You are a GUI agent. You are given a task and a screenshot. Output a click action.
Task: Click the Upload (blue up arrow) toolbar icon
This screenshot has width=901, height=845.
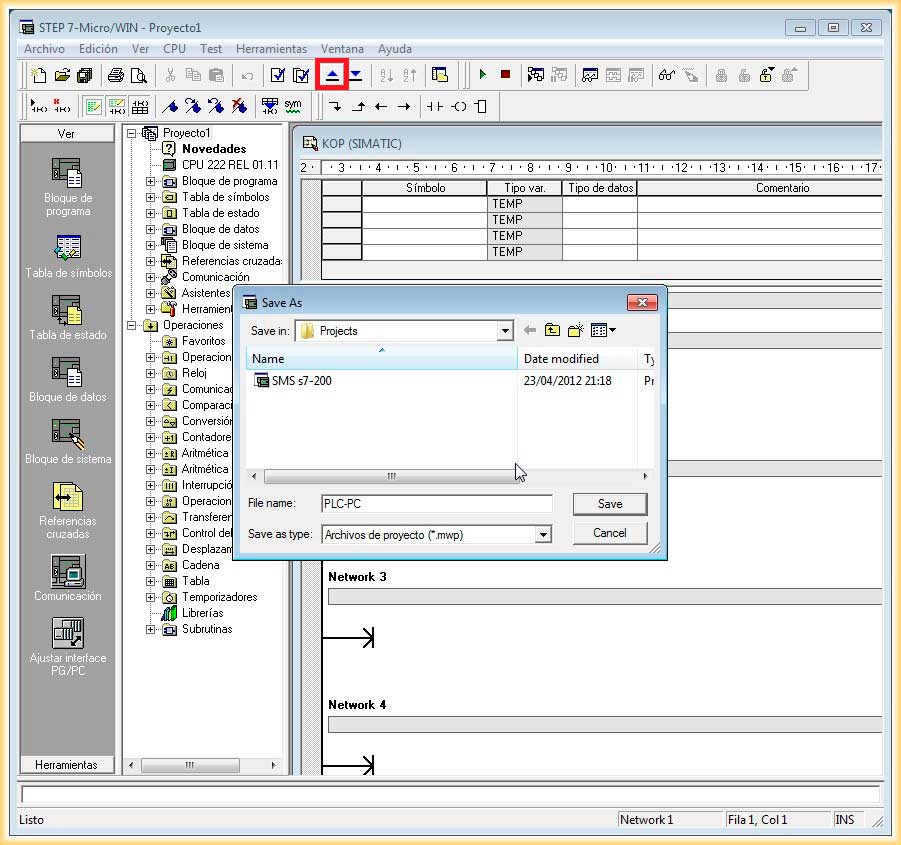(332, 75)
